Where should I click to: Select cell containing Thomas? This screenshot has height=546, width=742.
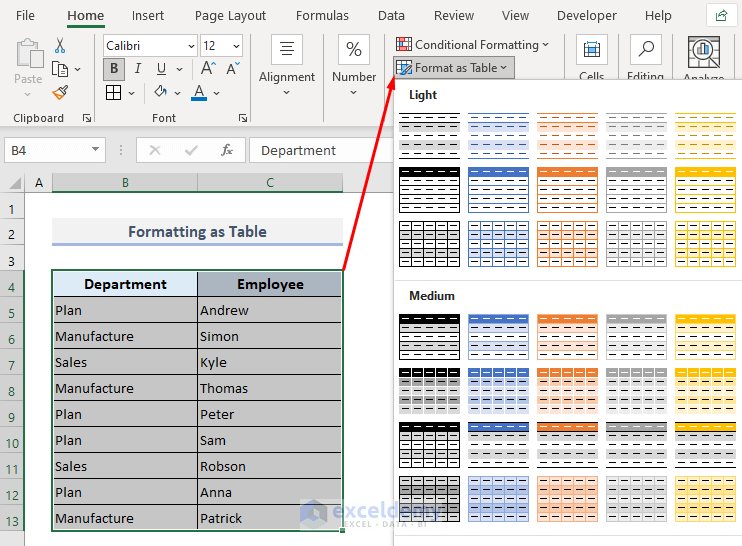(x=270, y=388)
